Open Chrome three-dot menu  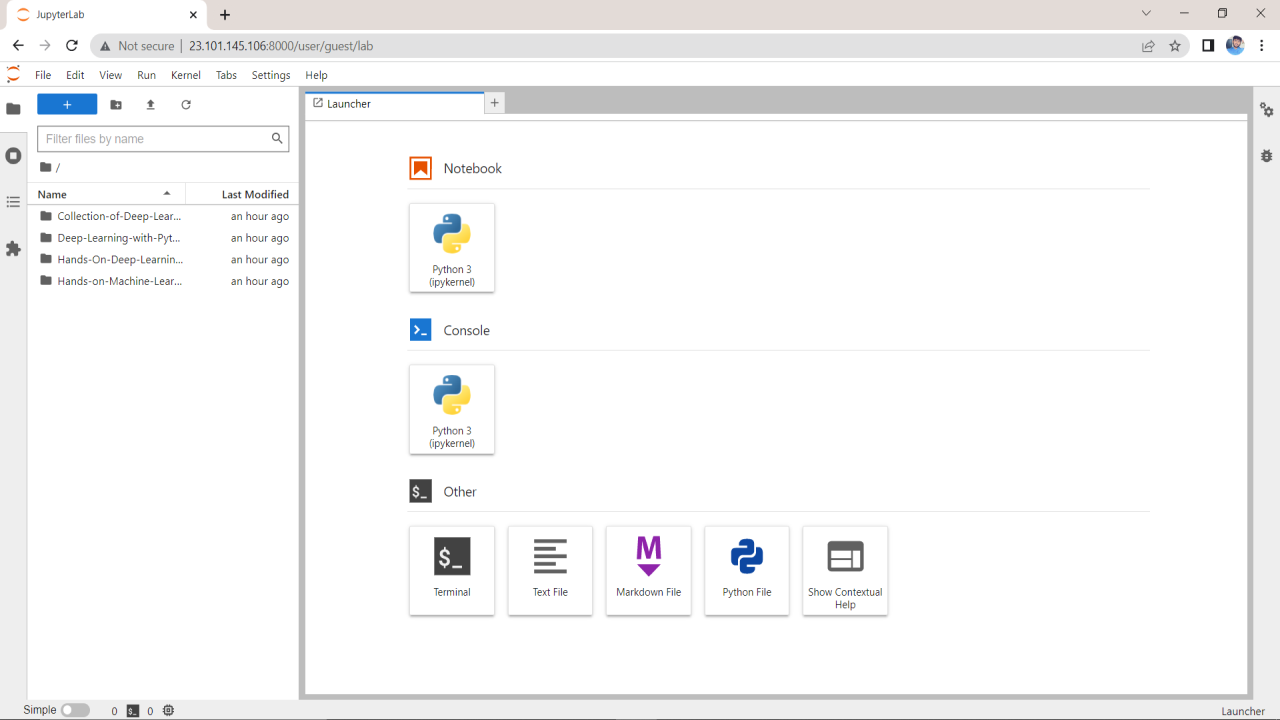(1262, 46)
